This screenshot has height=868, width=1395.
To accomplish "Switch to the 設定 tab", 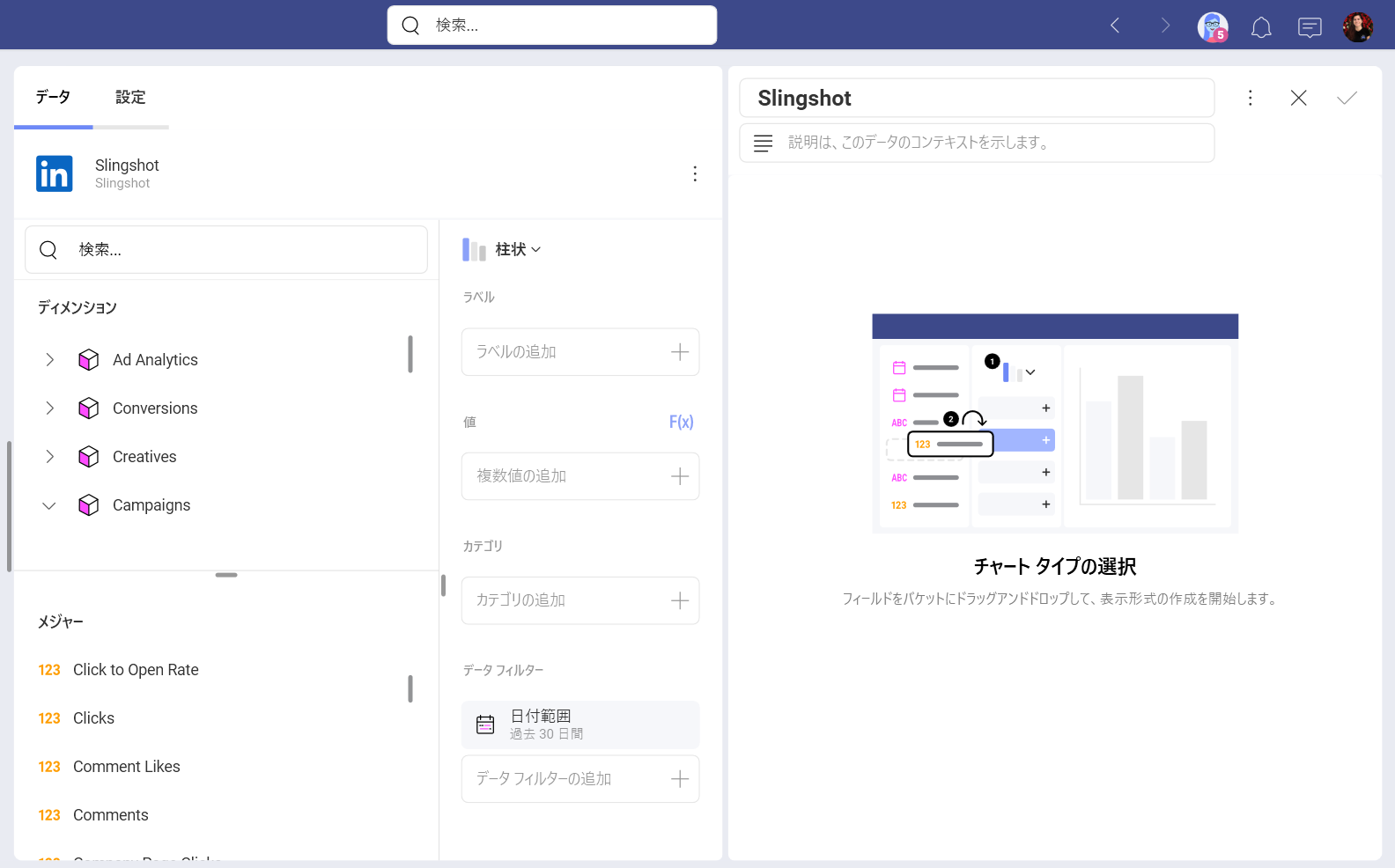I will pos(130,97).
